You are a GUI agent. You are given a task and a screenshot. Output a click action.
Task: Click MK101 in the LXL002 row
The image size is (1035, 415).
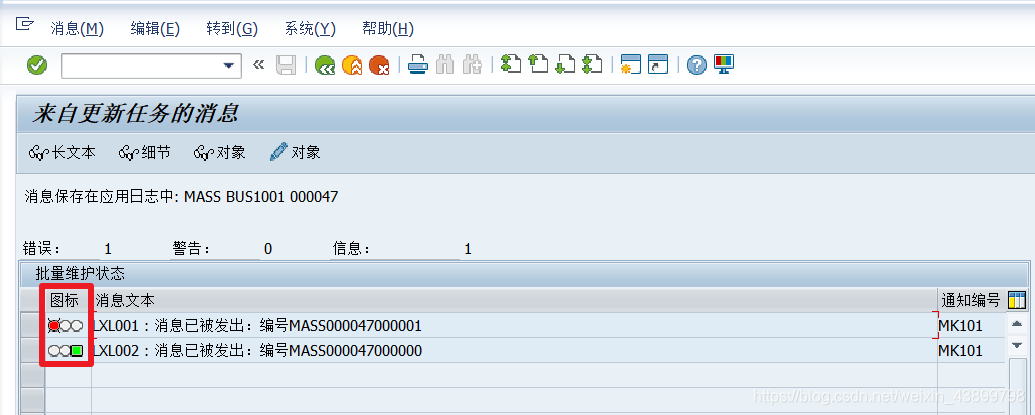[960, 351]
